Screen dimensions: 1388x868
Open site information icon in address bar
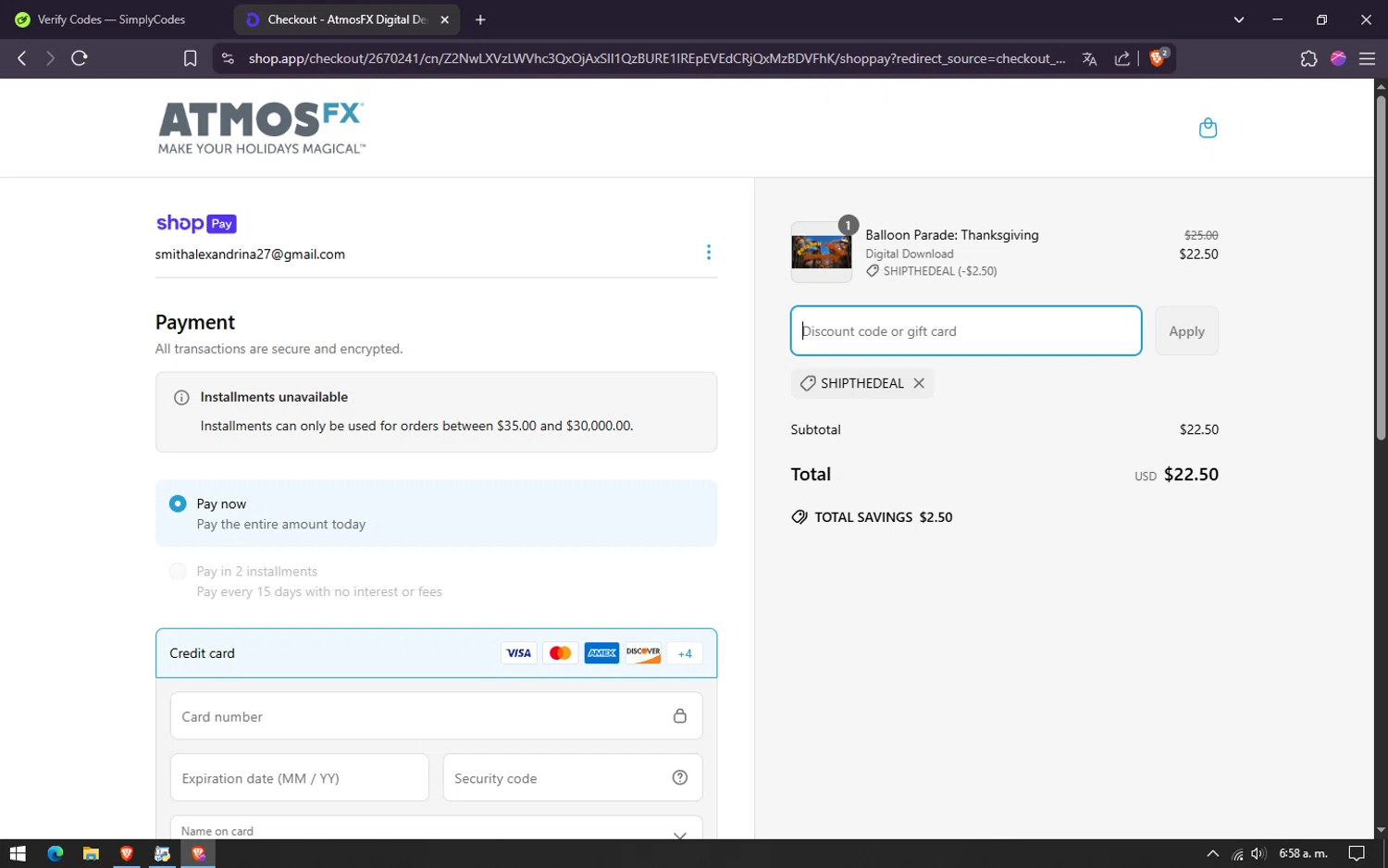click(228, 58)
